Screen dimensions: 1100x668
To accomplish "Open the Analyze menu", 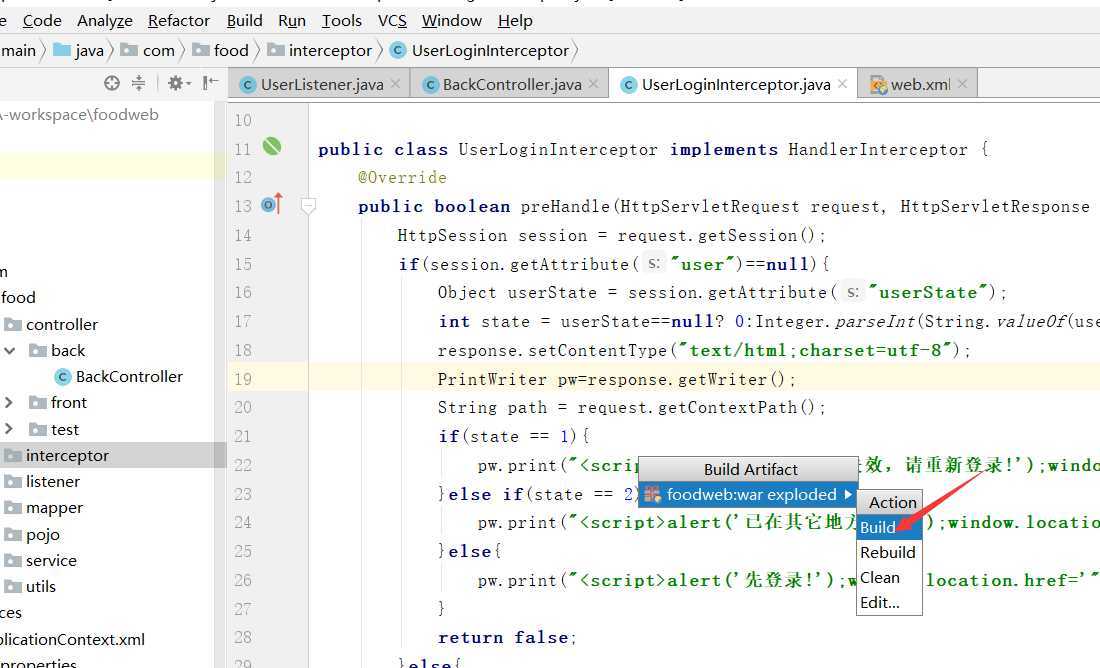I will tap(105, 21).
